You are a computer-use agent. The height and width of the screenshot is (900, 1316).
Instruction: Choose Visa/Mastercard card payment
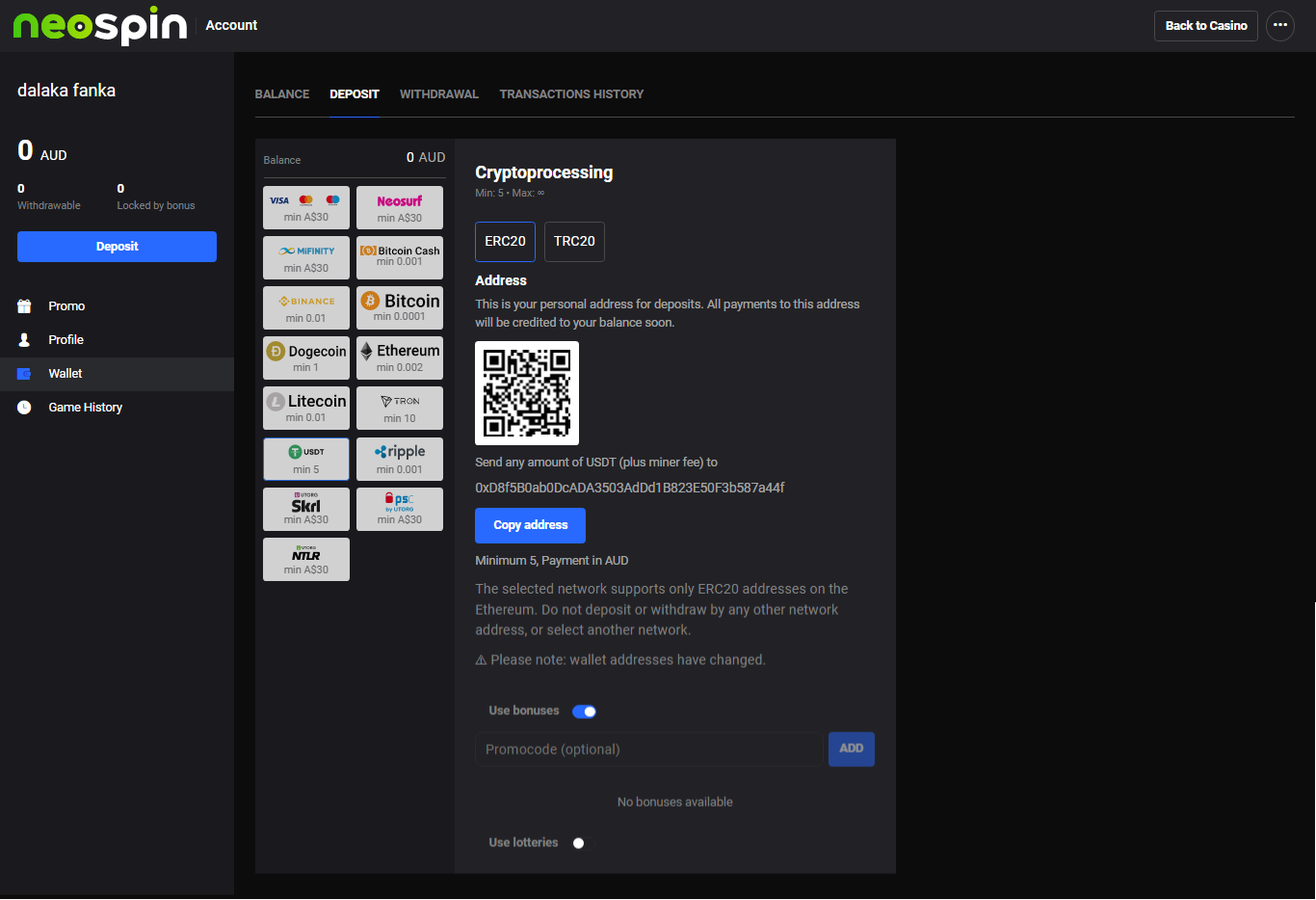306,207
